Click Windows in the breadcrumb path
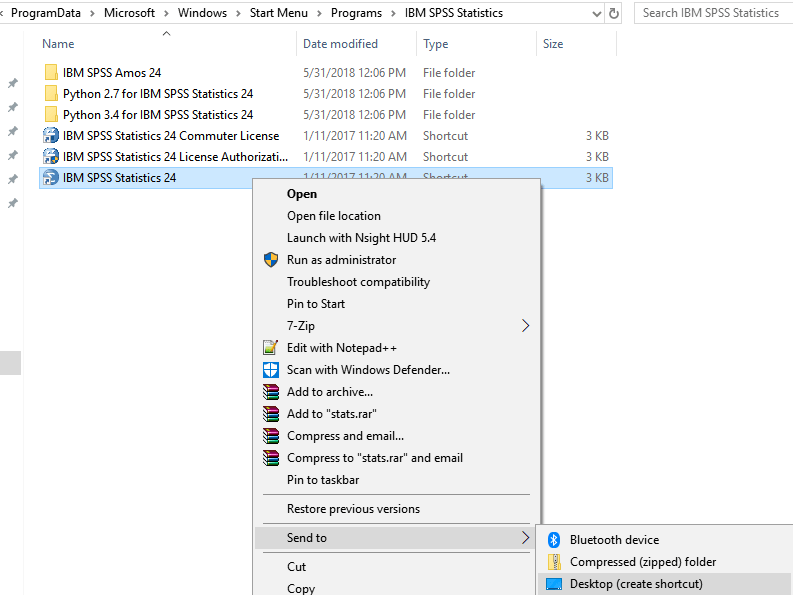This screenshot has width=793, height=595. click(x=202, y=13)
